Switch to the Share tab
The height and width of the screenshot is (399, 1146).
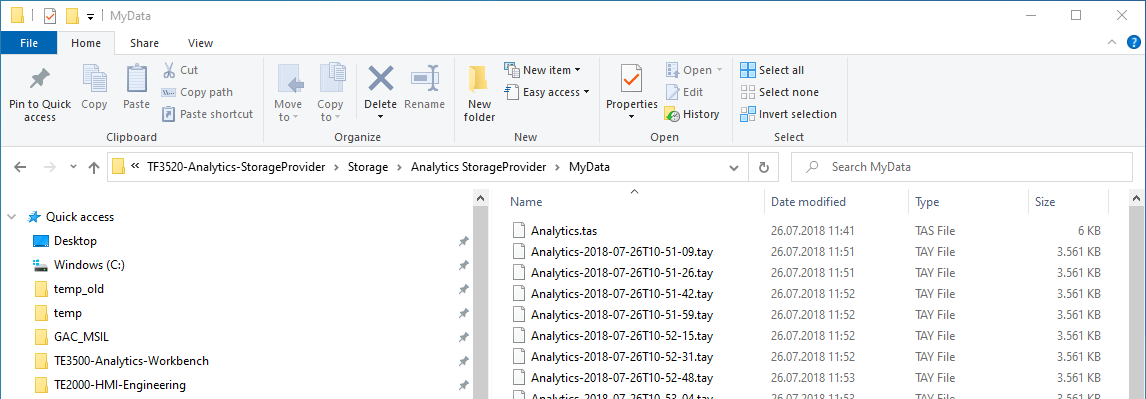[144, 43]
